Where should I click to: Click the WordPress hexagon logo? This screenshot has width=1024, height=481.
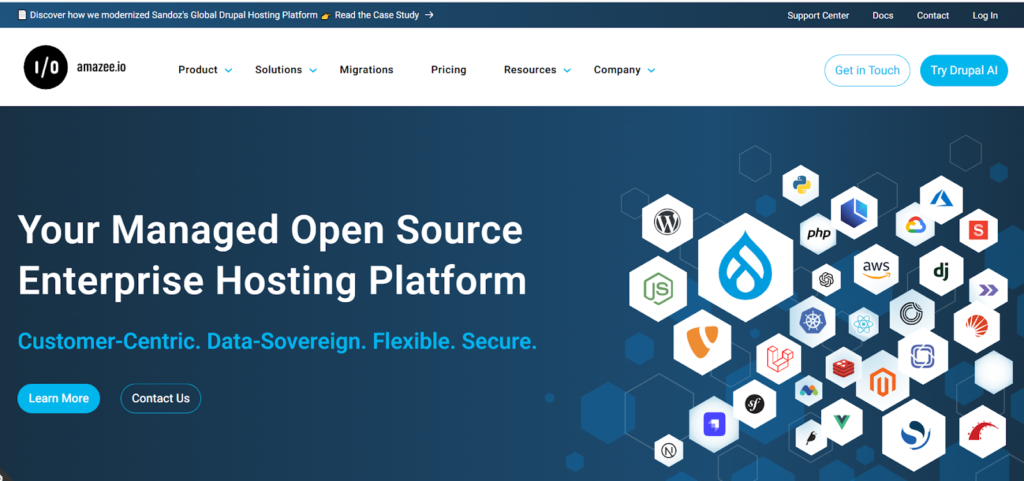click(x=666, y=222)
